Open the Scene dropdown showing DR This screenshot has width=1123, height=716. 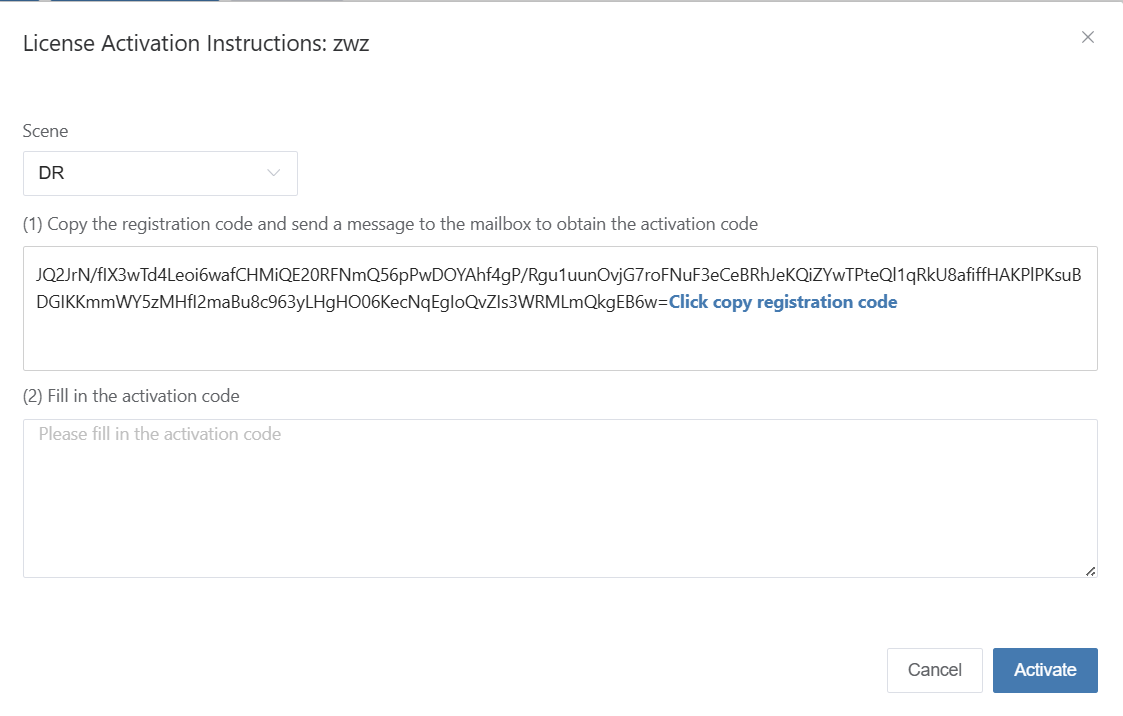(x=160, y=173)
